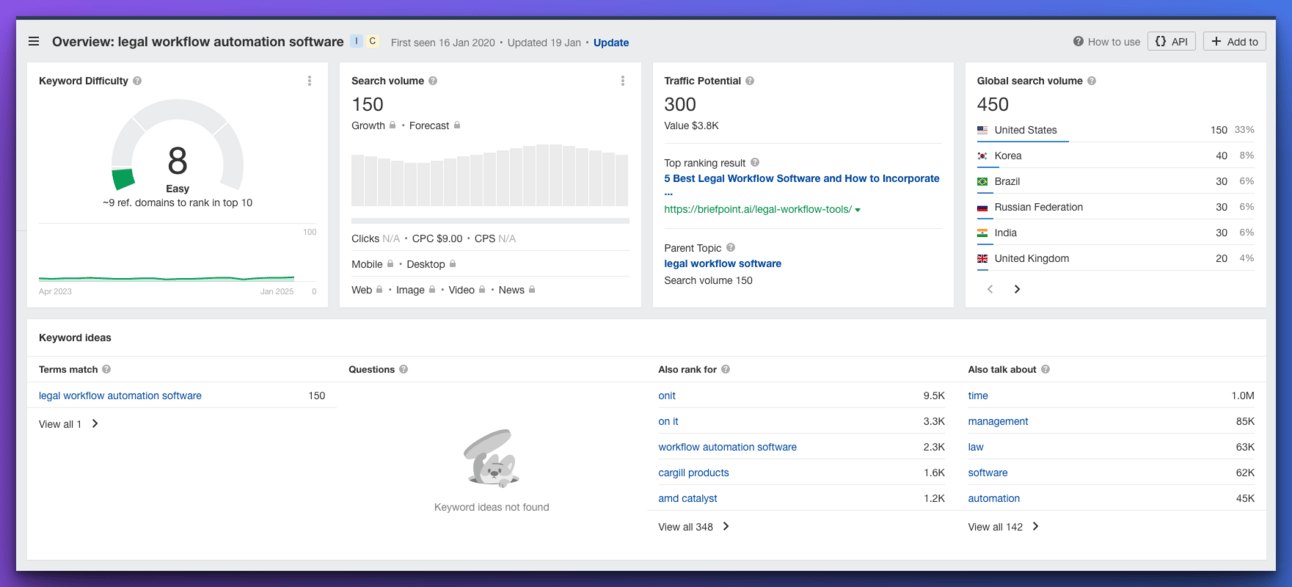Viewport: 1292px width, 587px height.
Task: Select the United States row showing 150
Action: 1115,130
